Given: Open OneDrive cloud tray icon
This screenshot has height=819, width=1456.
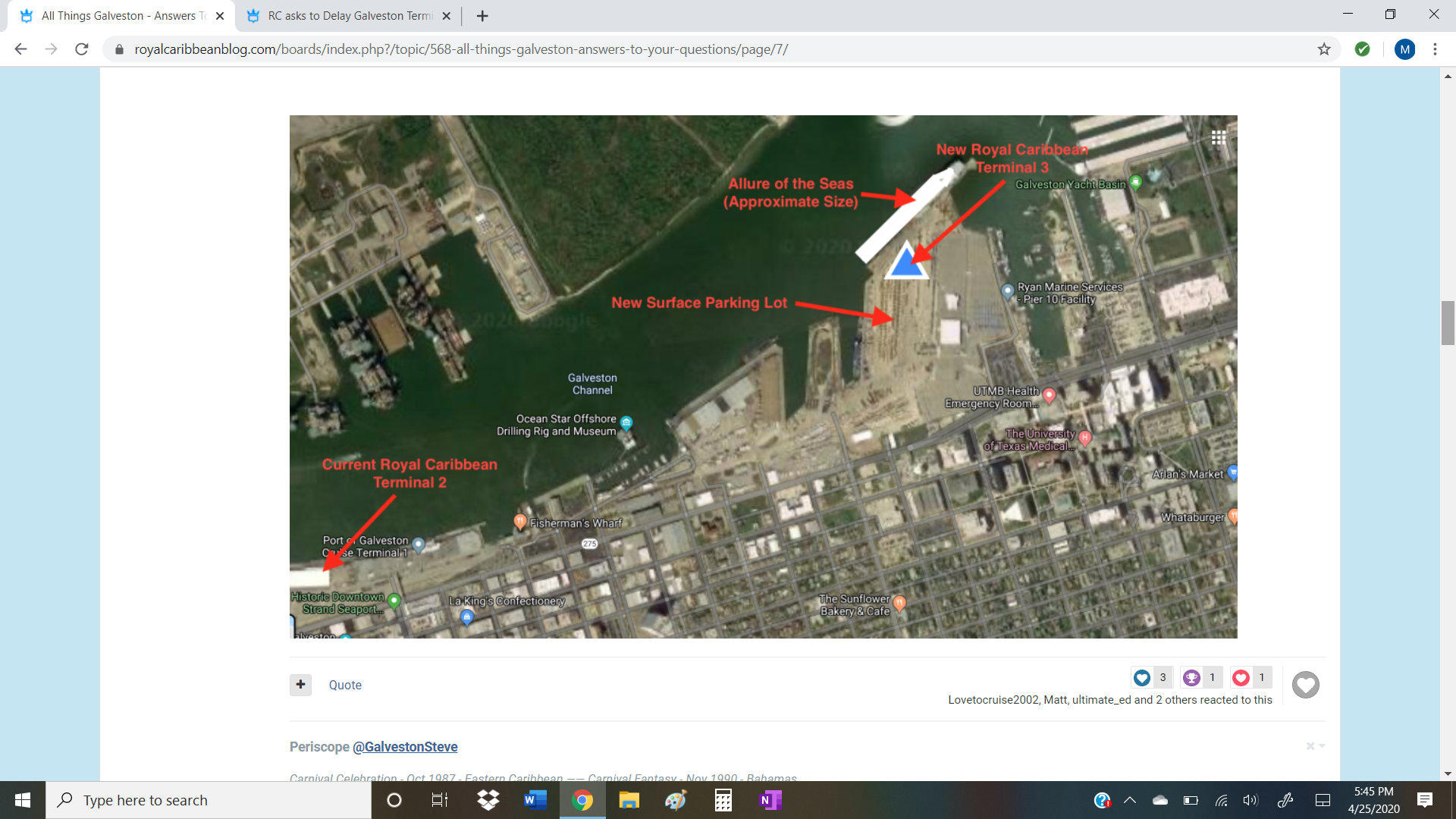Looking at the screenshot, I should click(1160, 800).
